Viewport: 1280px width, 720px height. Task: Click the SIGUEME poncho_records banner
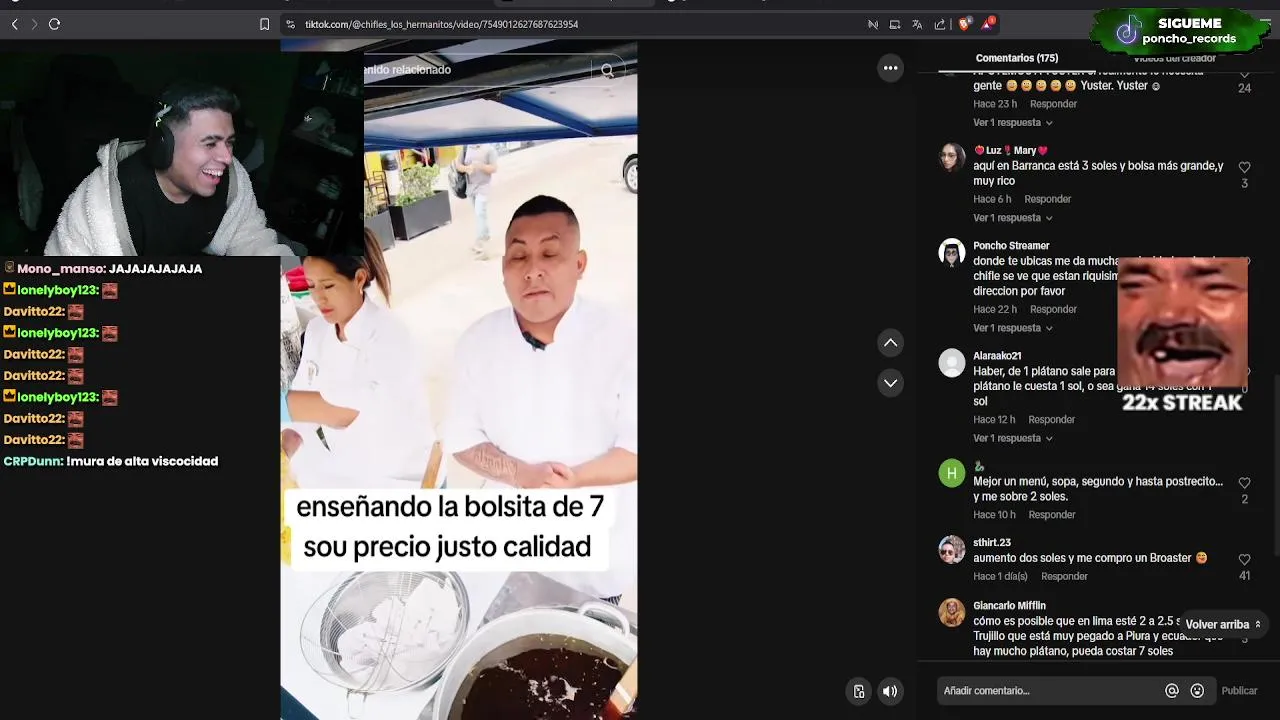[x=1178, y=31]
